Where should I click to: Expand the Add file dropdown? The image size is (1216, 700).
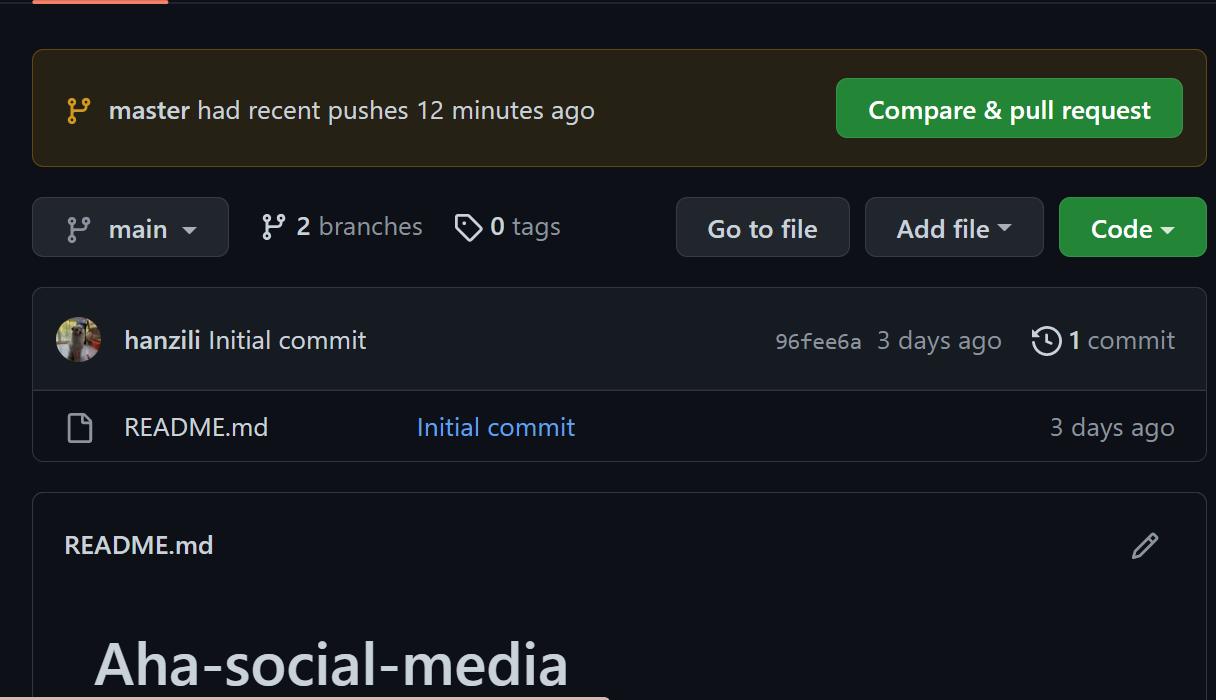pos(953,227)
